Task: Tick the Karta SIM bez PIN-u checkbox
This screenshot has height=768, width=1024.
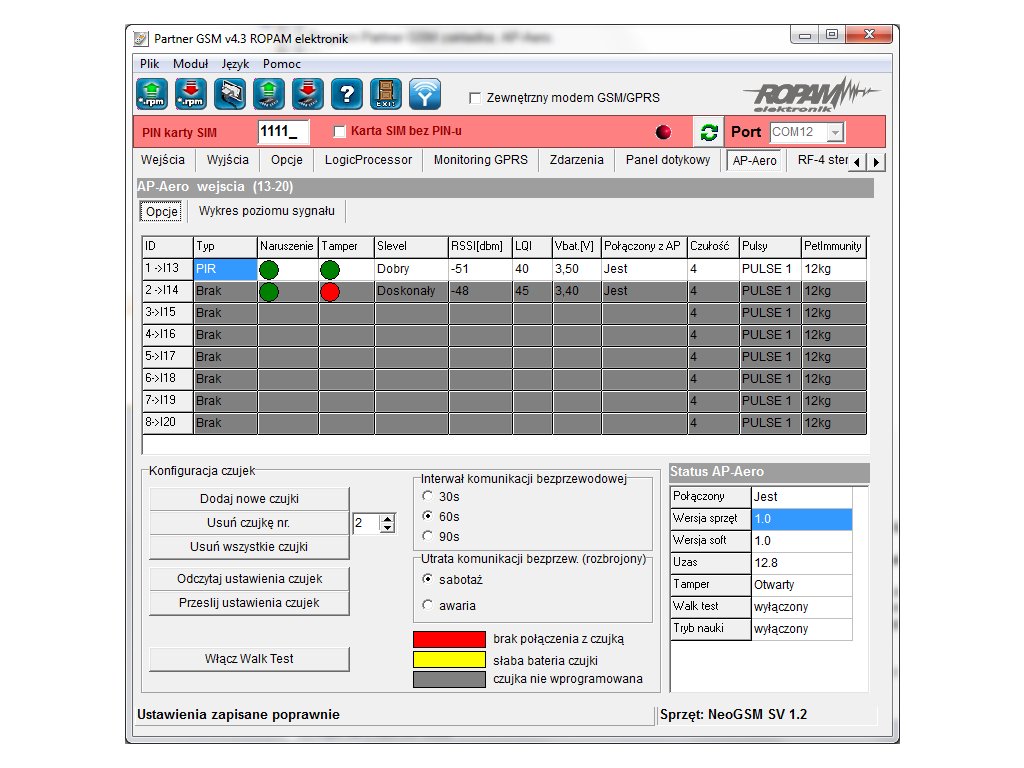Action: (339, 132)
